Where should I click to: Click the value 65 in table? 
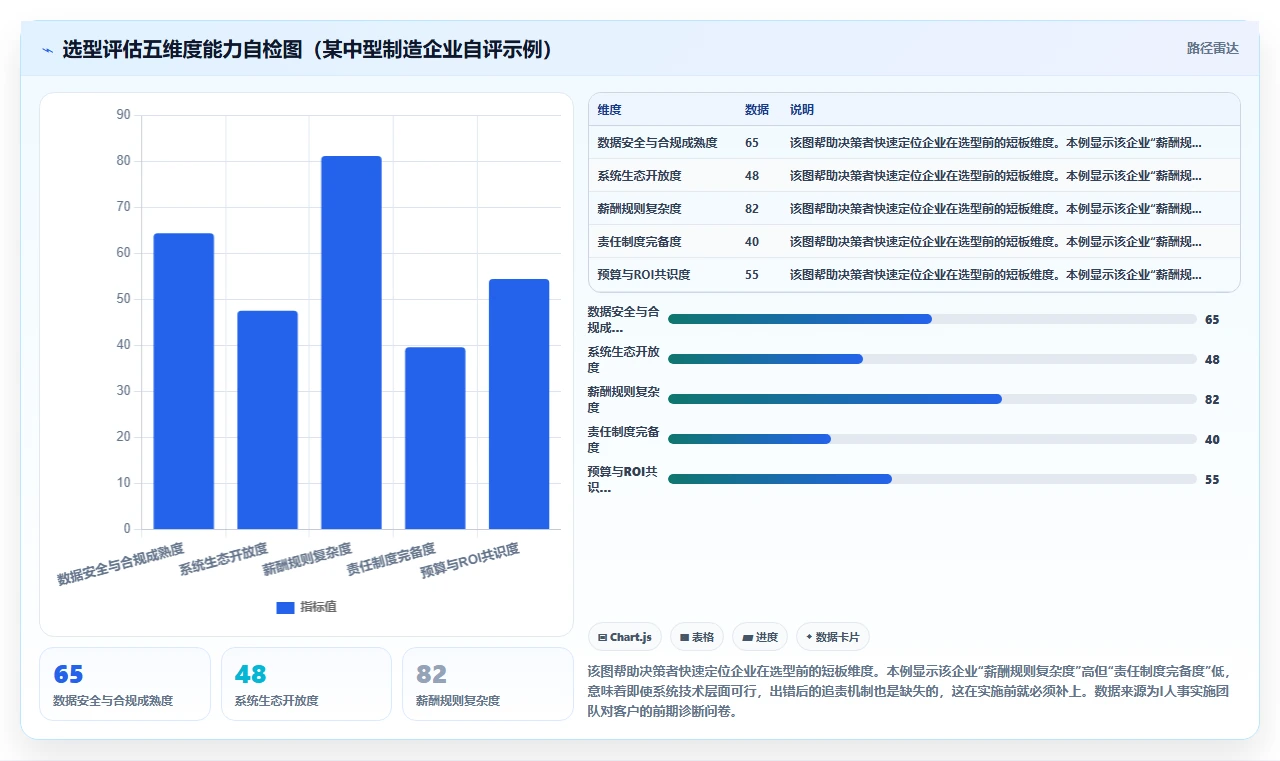[752, 143]
